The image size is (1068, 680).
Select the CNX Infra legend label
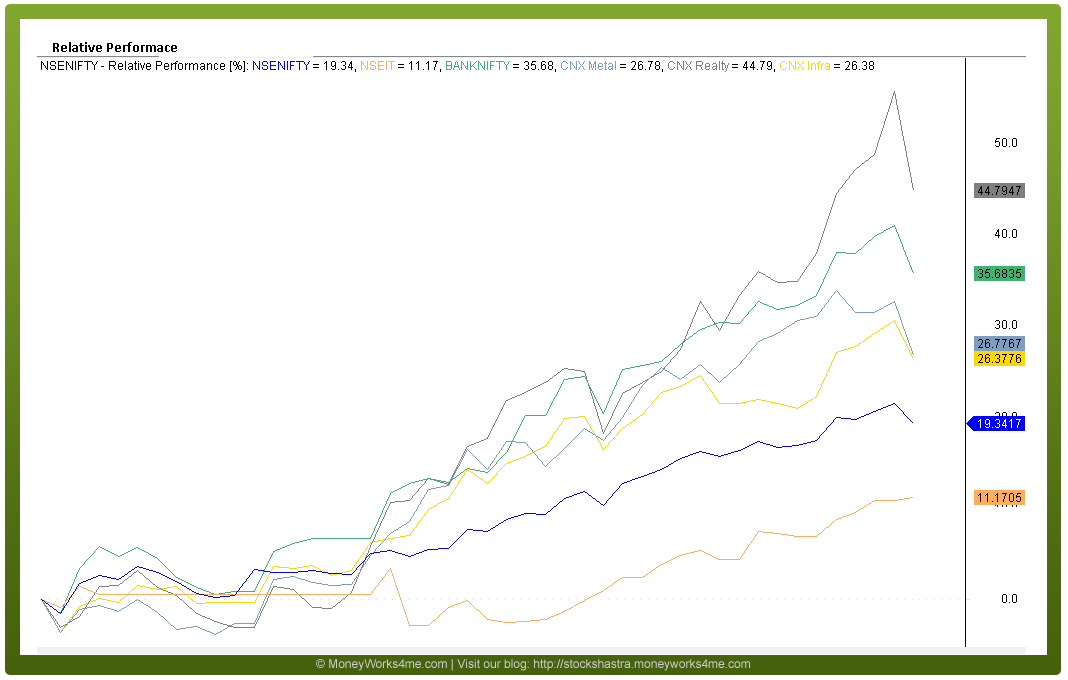tap(804, 66)
